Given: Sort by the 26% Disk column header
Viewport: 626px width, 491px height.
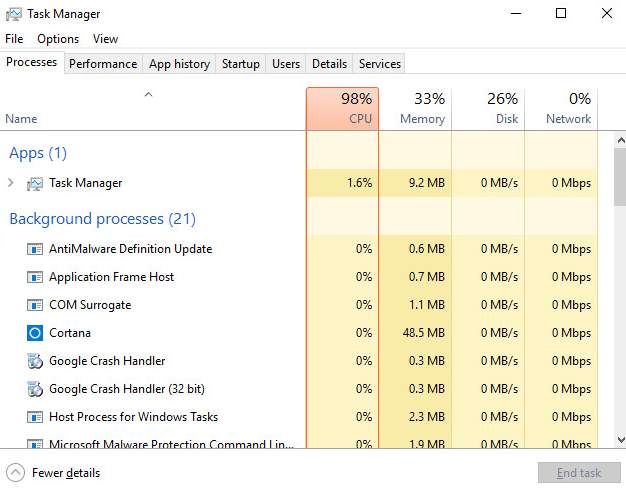Looking at the screenshot, I should 488,109.
